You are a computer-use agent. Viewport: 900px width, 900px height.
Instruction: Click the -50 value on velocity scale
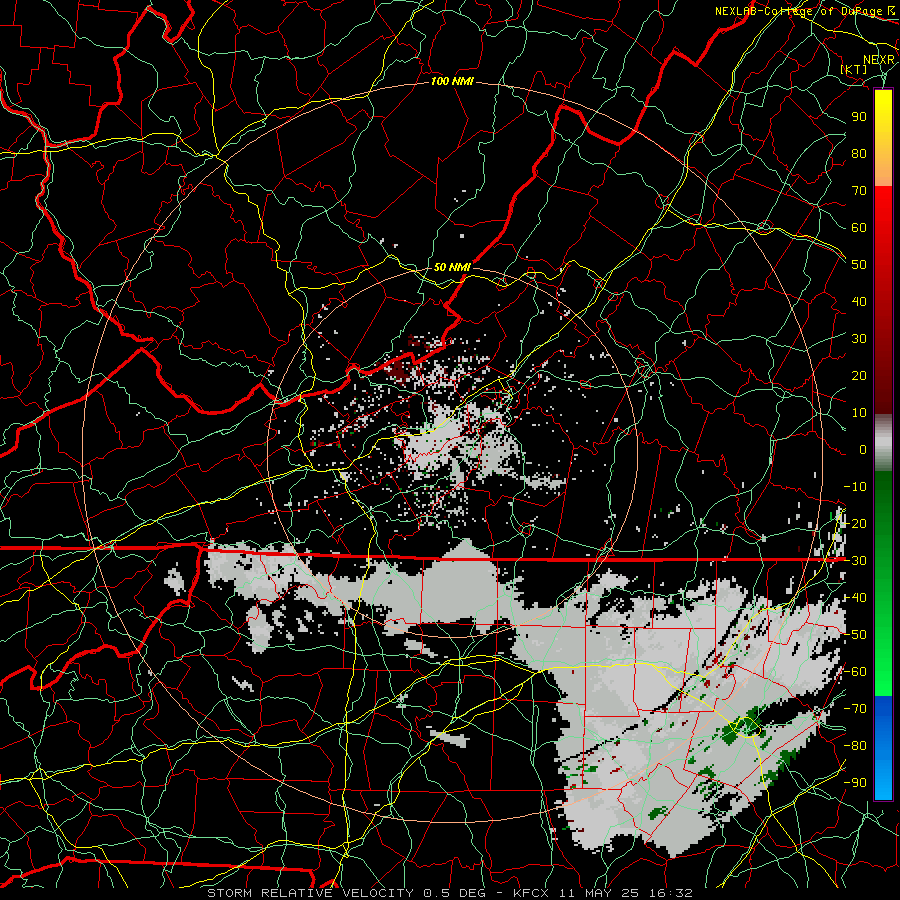(855, 635)
